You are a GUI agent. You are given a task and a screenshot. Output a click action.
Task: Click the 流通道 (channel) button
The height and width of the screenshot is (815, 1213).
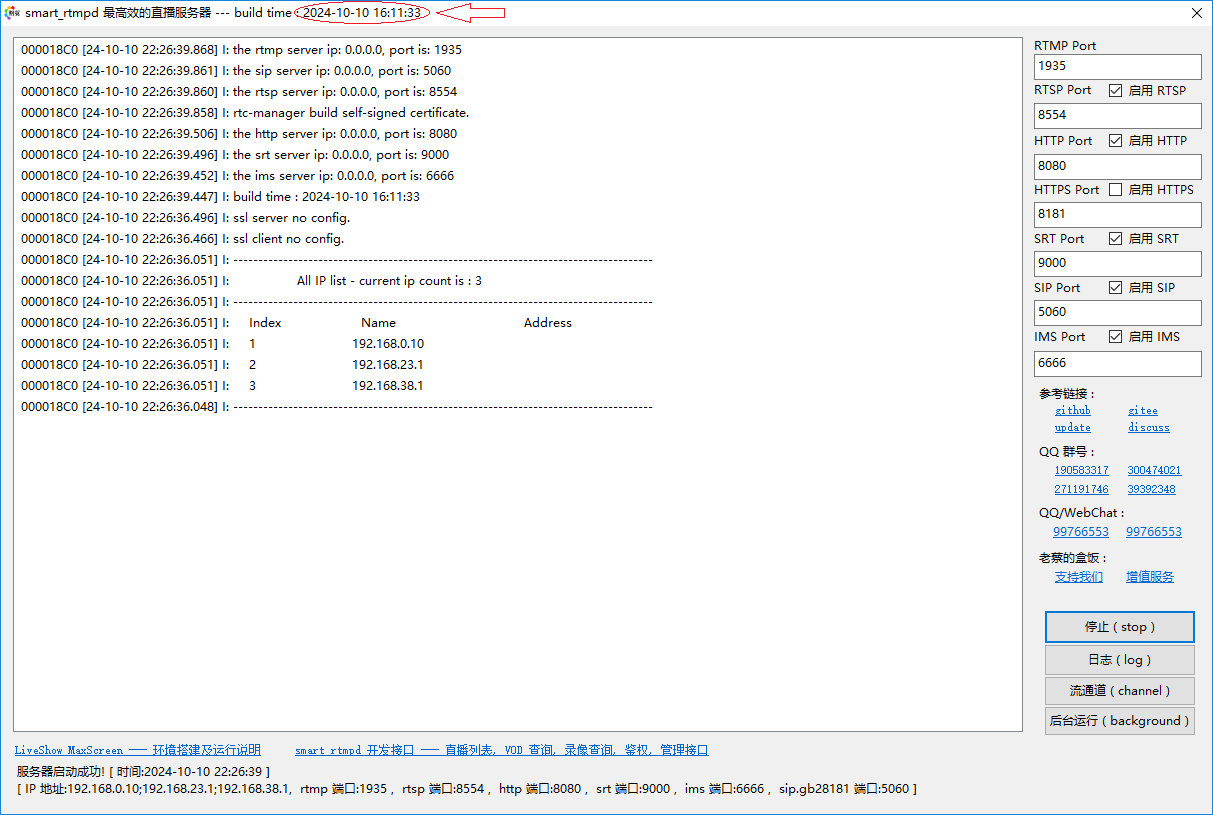[x=1119, y=690]
